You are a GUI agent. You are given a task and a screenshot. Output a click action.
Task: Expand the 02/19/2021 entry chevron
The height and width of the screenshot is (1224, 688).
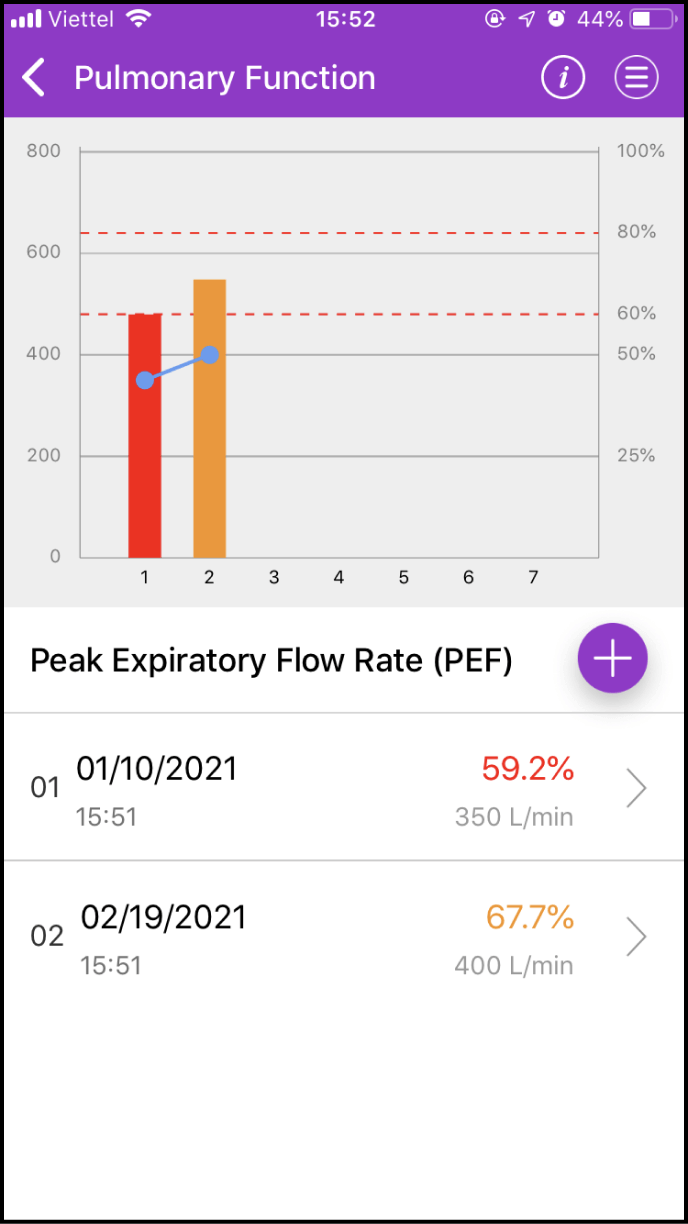tap(636, 937)
